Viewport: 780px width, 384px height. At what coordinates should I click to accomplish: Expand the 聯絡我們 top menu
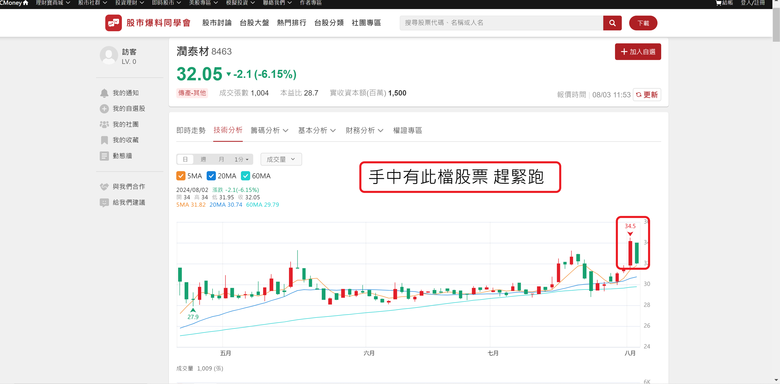[278, 3]
